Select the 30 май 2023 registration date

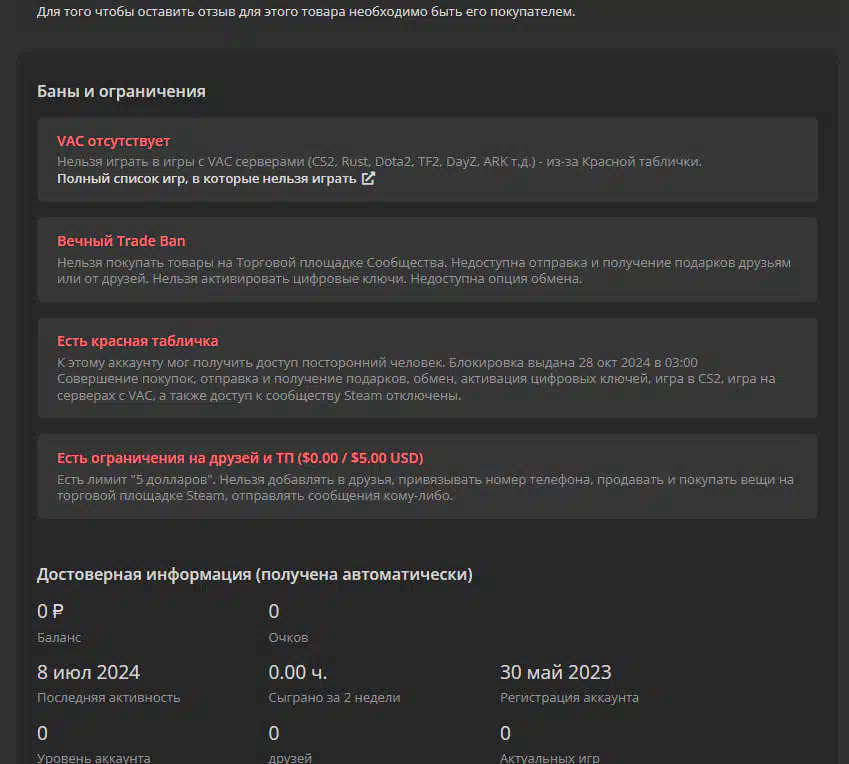point(556,672)
